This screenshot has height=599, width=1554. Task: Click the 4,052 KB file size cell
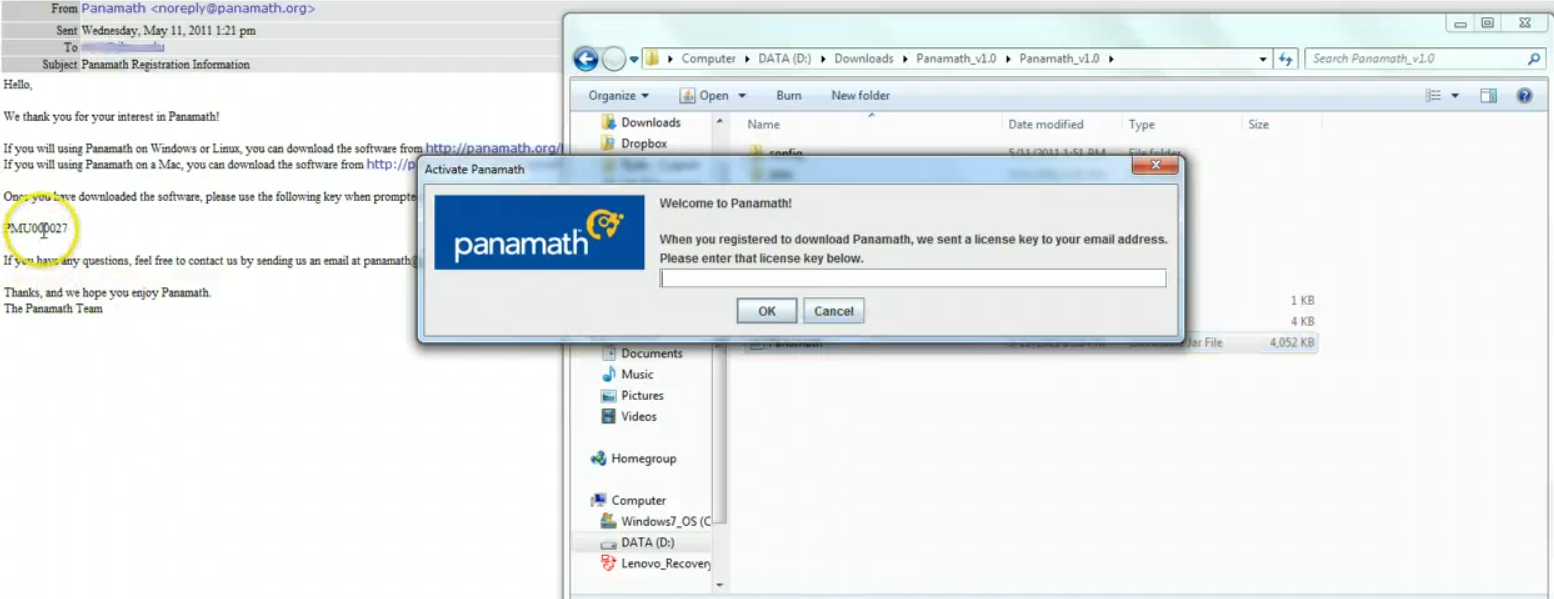[x=1292, y=343]
